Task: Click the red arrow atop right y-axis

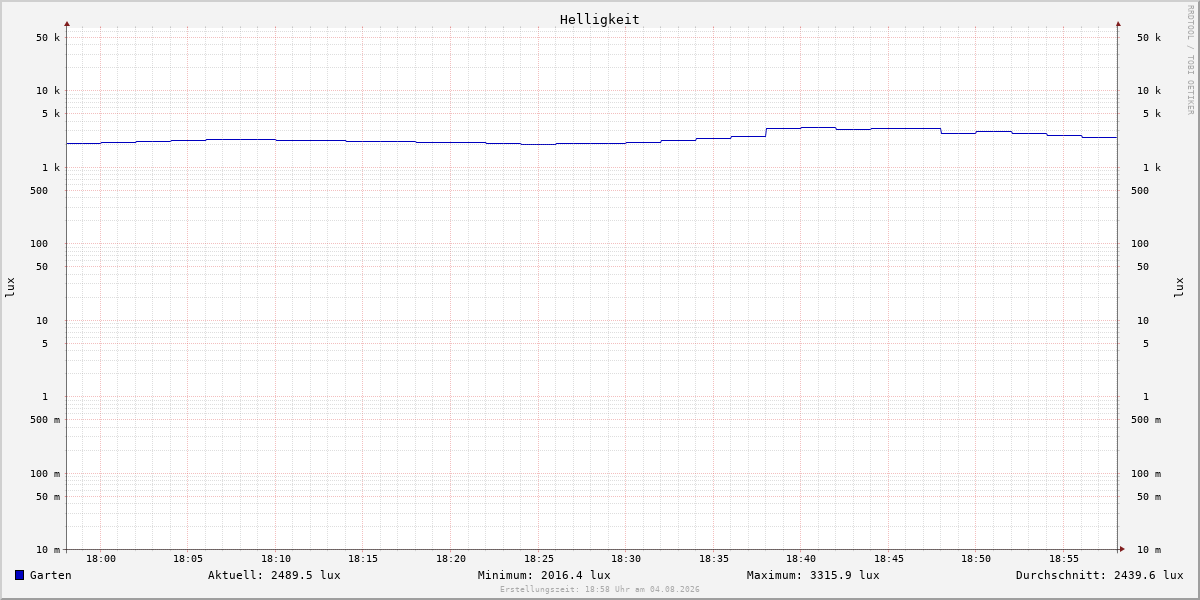Action: 1118,23
